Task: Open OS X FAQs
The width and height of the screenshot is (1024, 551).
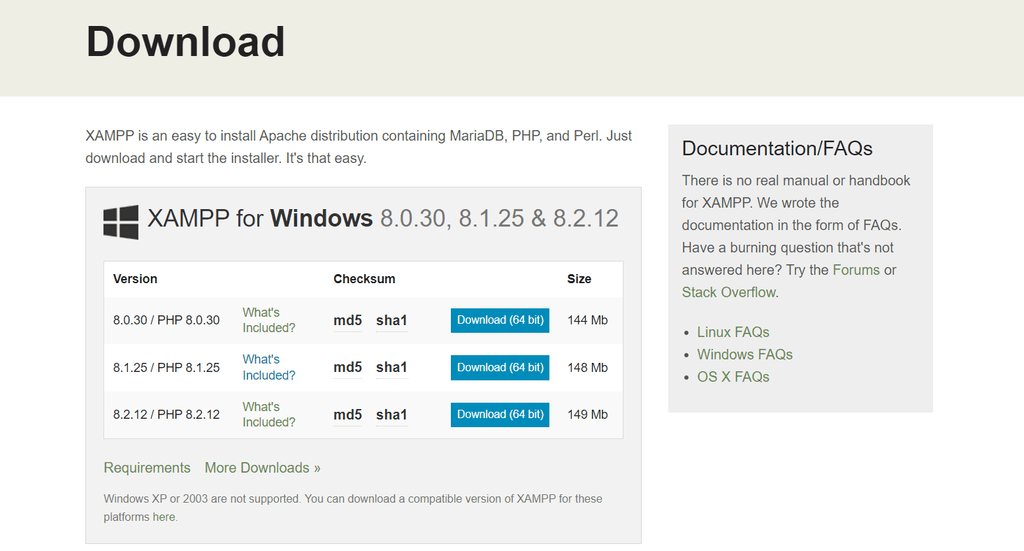Action: click(733, 377)
